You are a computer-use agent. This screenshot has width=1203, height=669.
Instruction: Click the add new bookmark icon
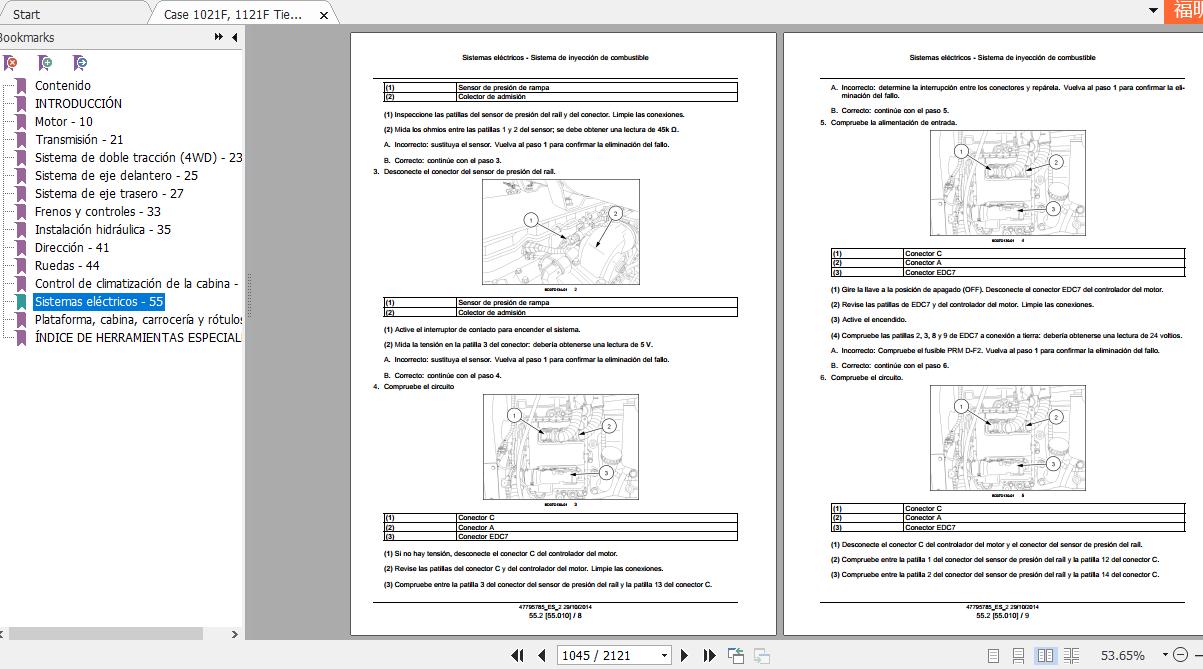click(x=46, y=62)
